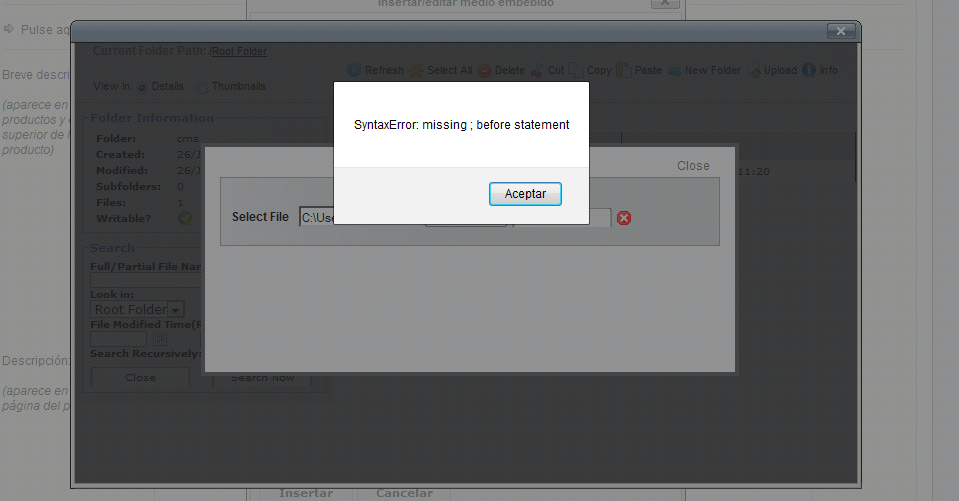Click the Close button in the Search panel
The image size is (959, 501).
click(x=140, y=377)
